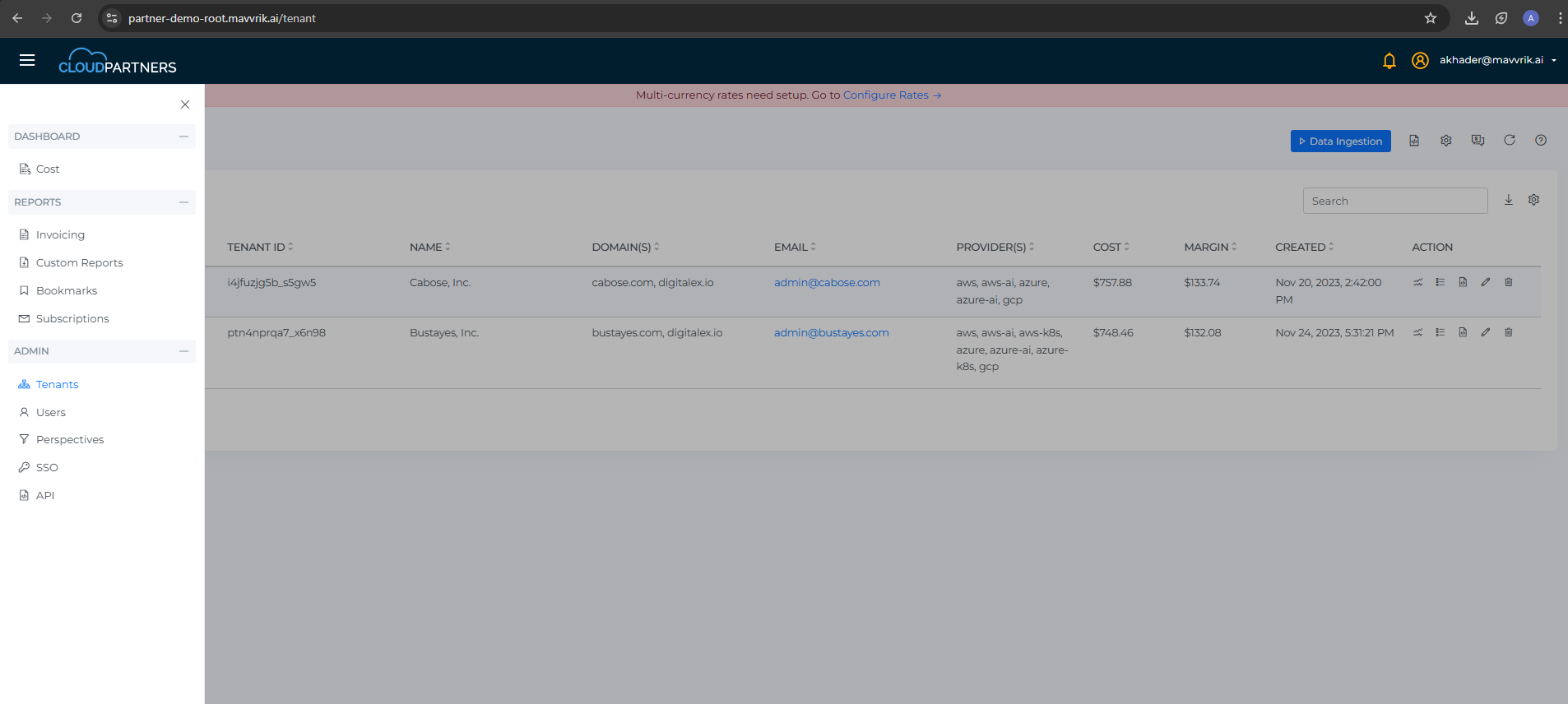Click the refresh icon in page toolbar

pyautogui.click(x=1509, y=141)
